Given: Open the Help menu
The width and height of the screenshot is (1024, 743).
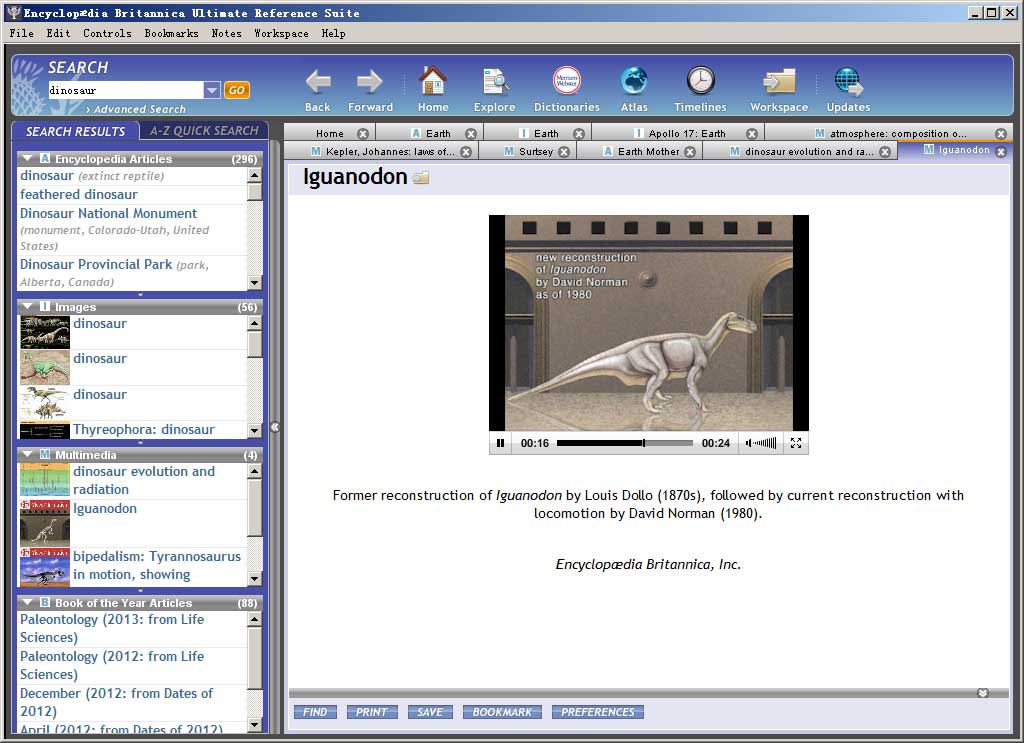Looking at the screenshot, I should pos(333,33).
